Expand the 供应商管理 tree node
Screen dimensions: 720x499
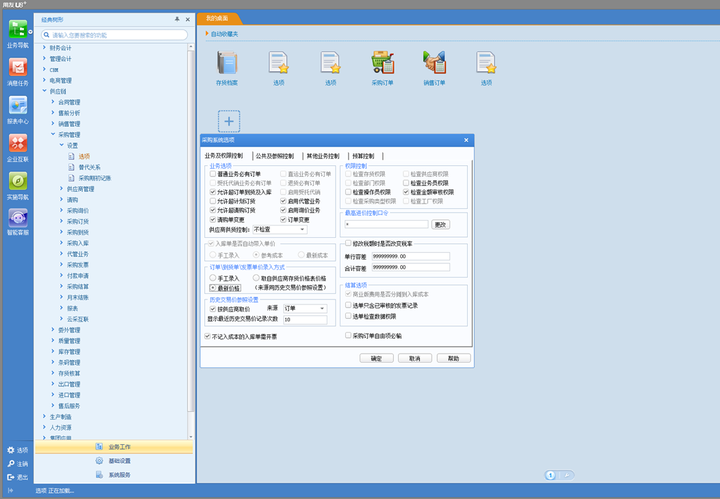62,188
